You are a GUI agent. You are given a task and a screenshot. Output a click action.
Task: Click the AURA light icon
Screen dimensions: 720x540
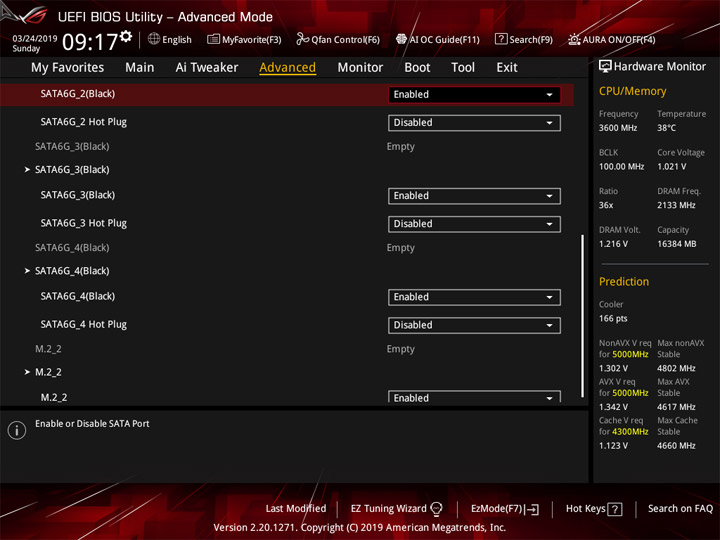click(x=574, y=39)
